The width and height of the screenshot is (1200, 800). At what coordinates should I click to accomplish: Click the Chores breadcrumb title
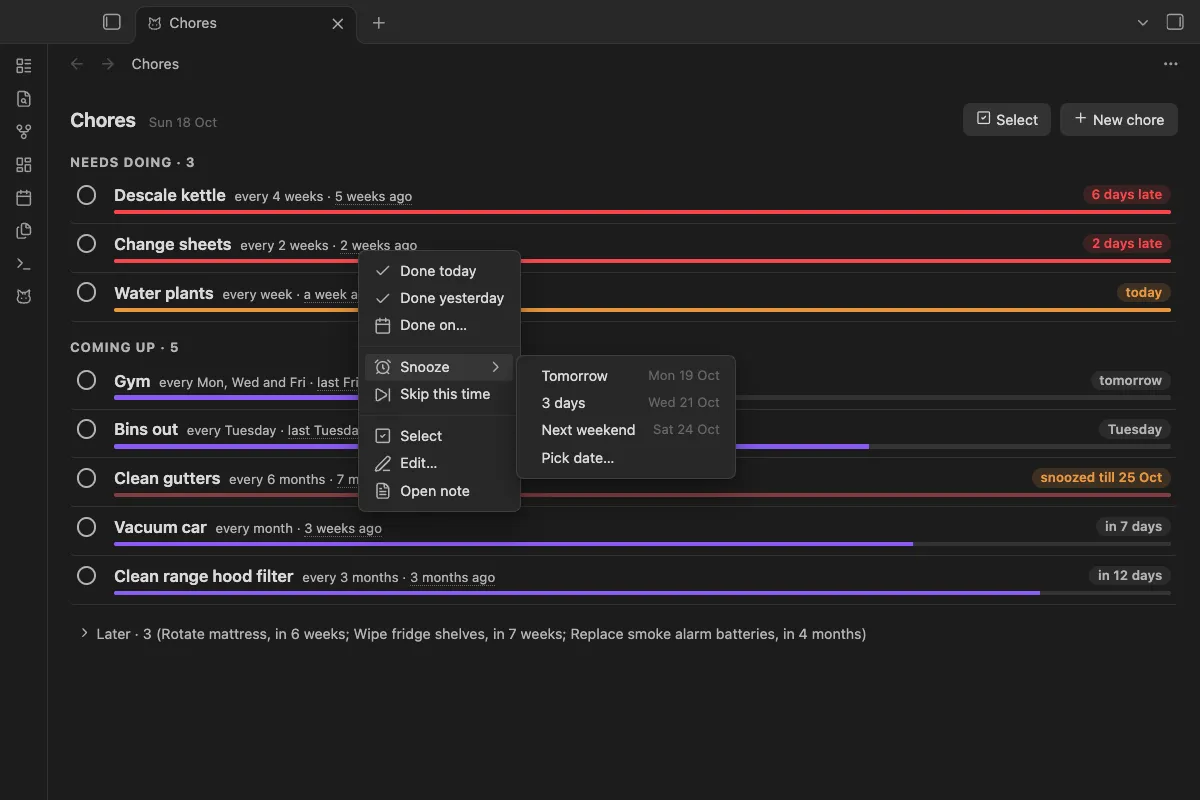pyautogui.click(x=155, y=64)
